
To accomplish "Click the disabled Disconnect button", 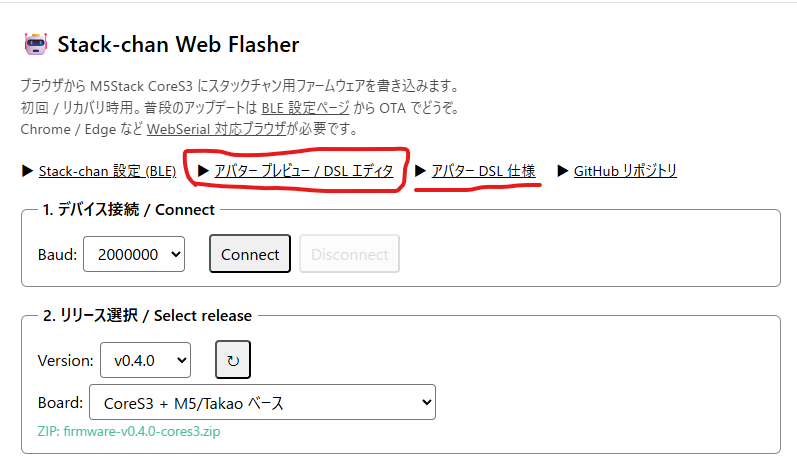I will 349,254.
